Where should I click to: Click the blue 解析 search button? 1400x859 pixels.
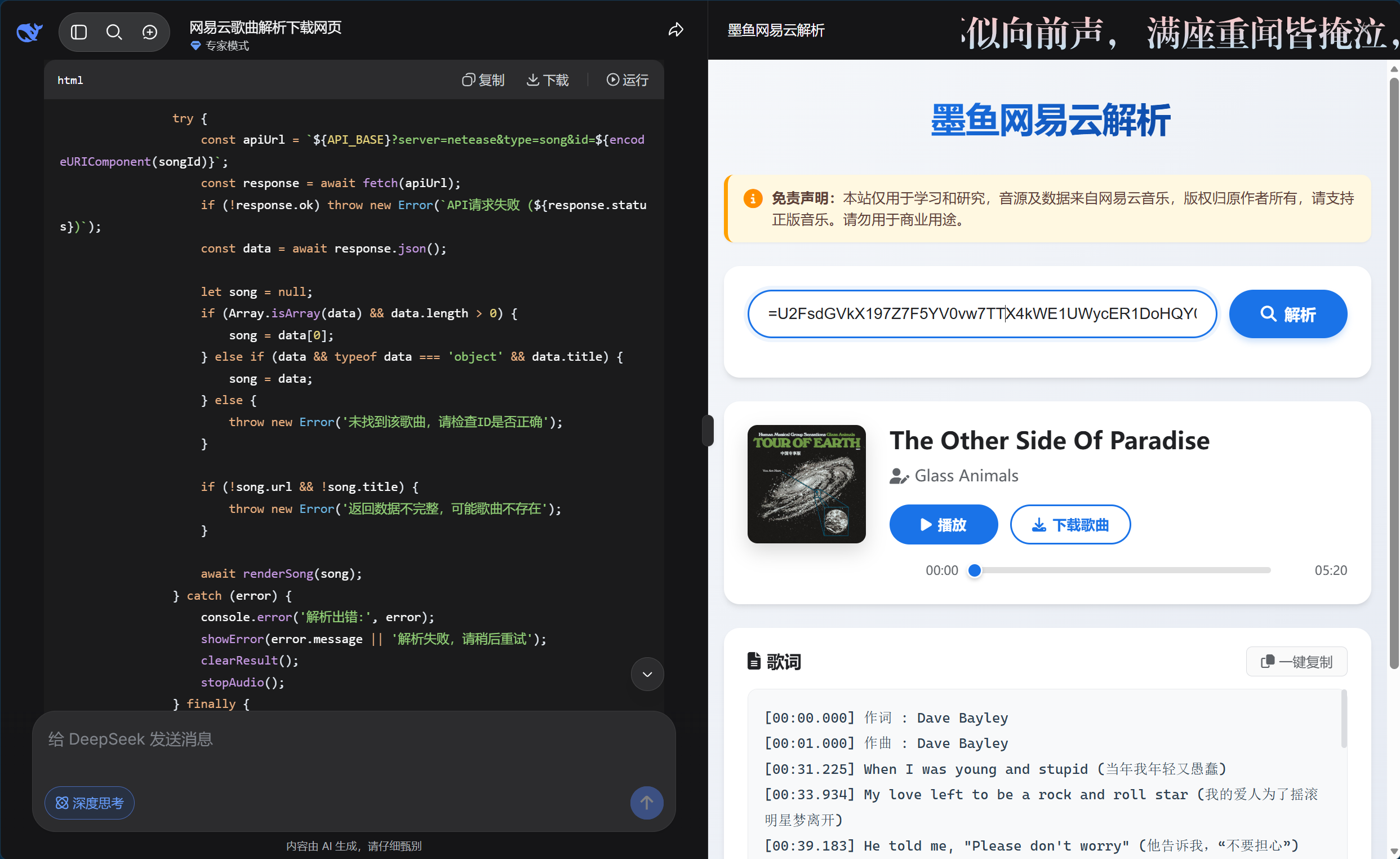click(1288, 314)
